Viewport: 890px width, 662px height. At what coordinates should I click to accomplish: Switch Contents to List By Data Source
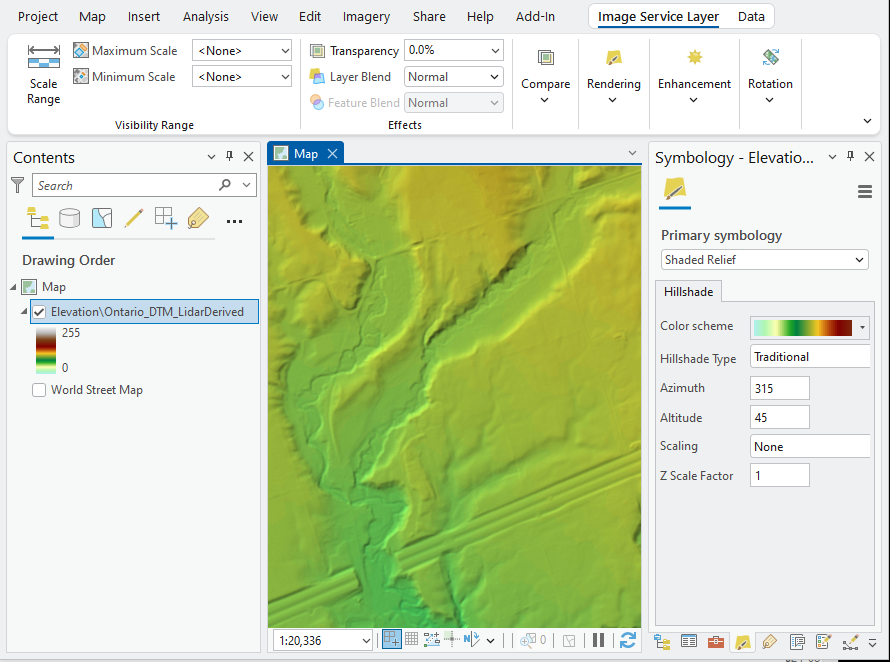[69, 217]
